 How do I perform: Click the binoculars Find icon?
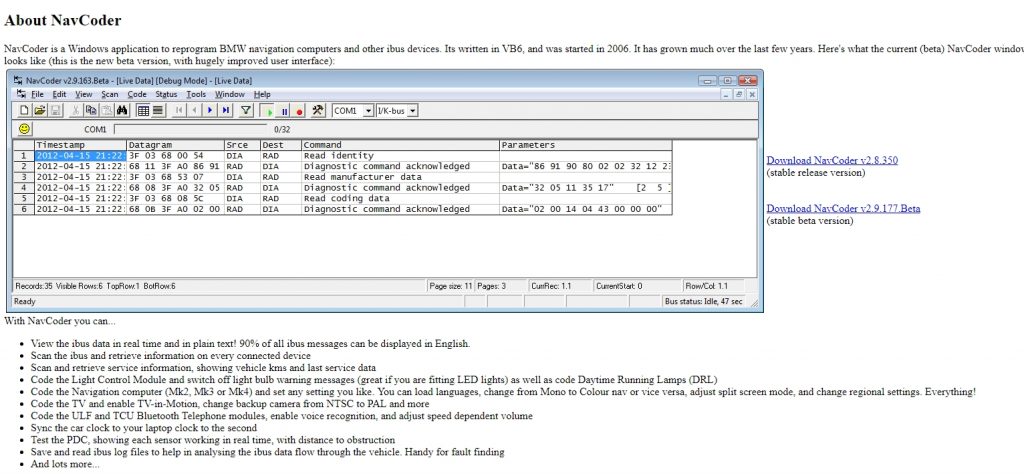[122, 111]
